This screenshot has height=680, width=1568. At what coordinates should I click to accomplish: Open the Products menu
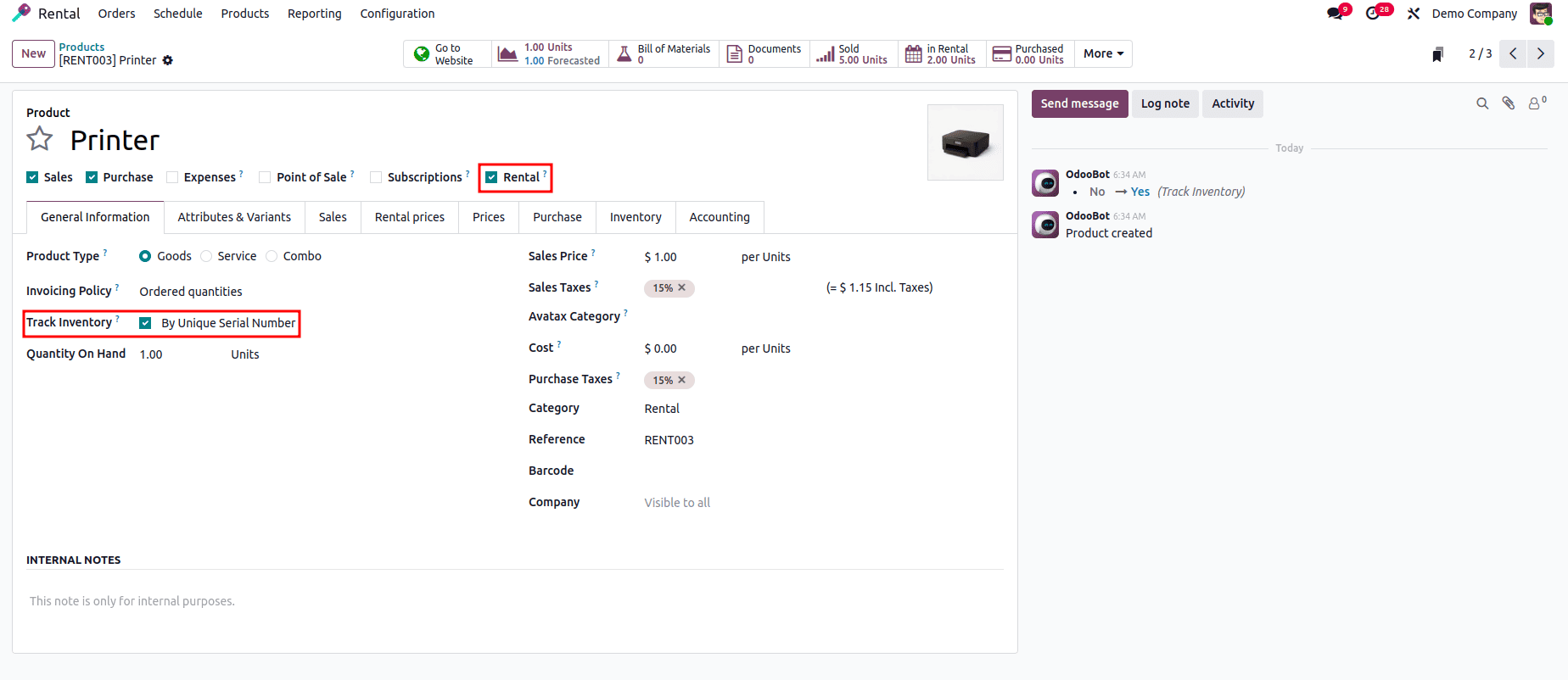[x=245, y=14]
